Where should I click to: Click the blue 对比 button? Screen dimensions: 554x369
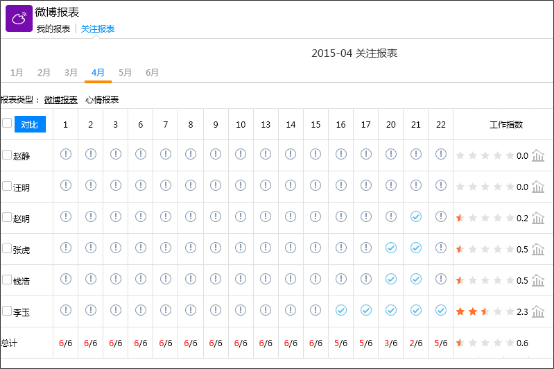tap(30, 124)
